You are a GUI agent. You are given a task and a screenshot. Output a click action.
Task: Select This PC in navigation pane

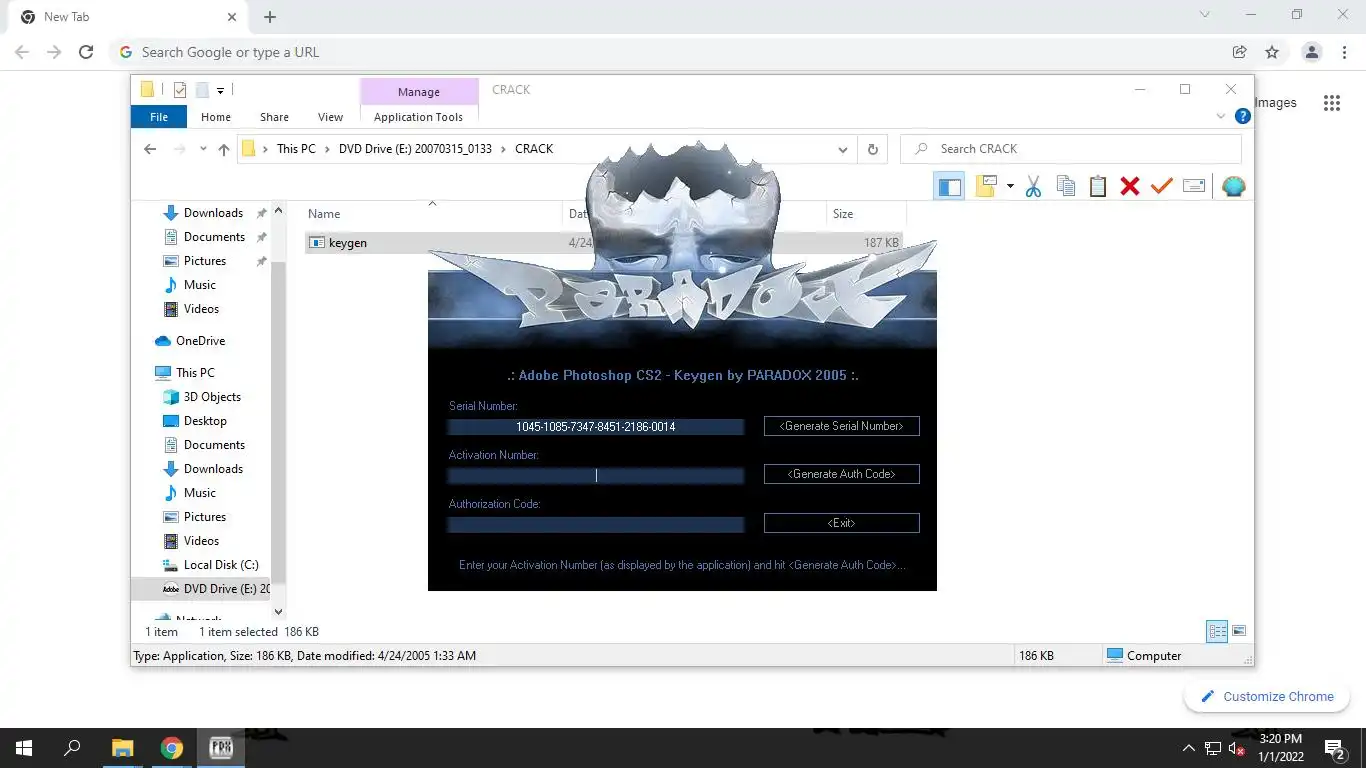pyautogui.click(x=195, y=373)
